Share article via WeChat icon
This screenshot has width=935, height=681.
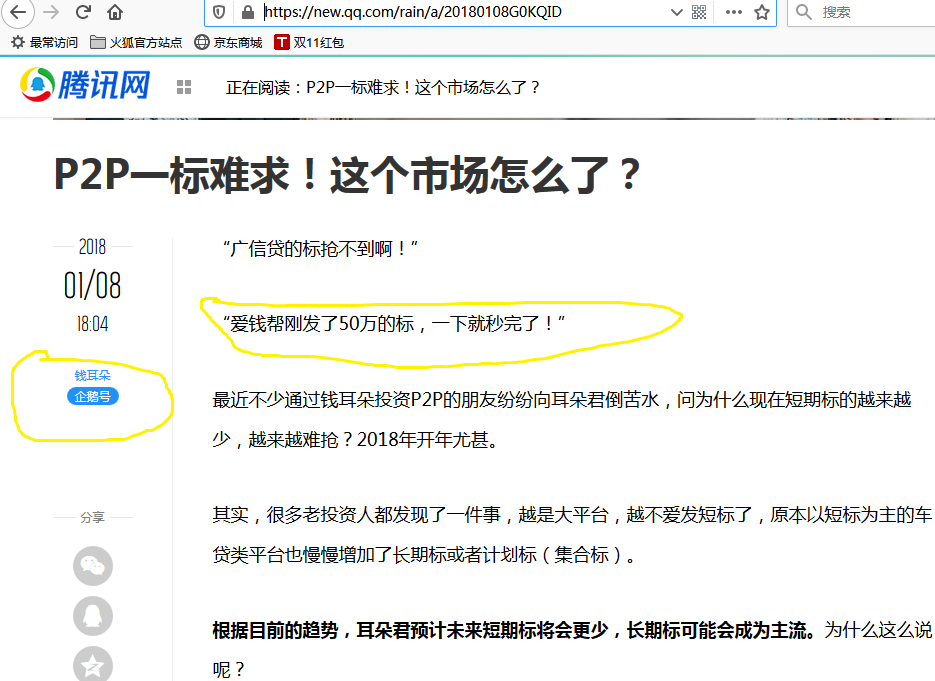click(93, 565)
